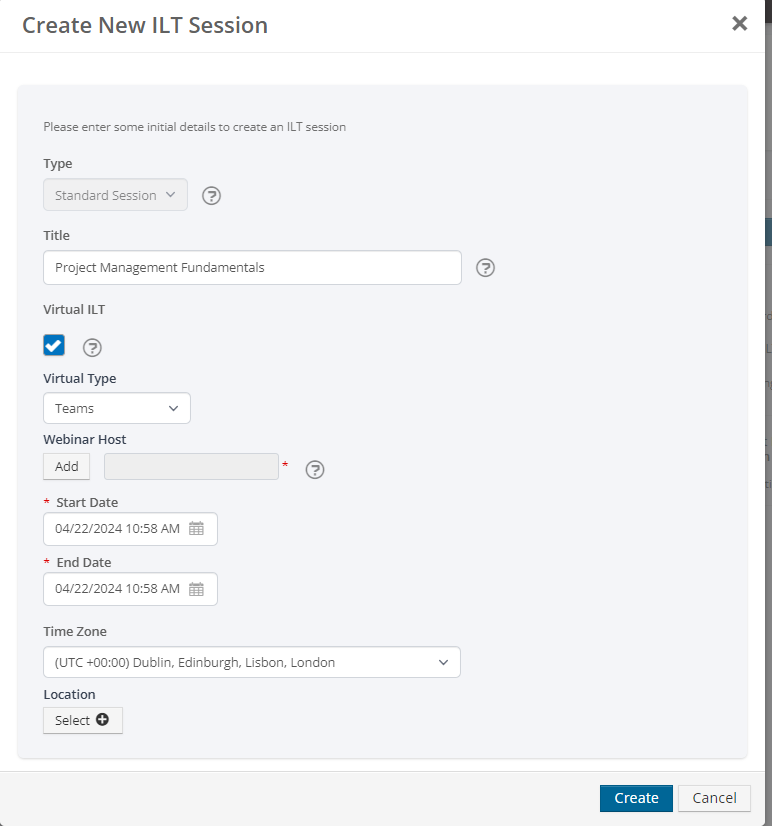
Task: Click the help icon beside Title field
Action: (485, 268)
